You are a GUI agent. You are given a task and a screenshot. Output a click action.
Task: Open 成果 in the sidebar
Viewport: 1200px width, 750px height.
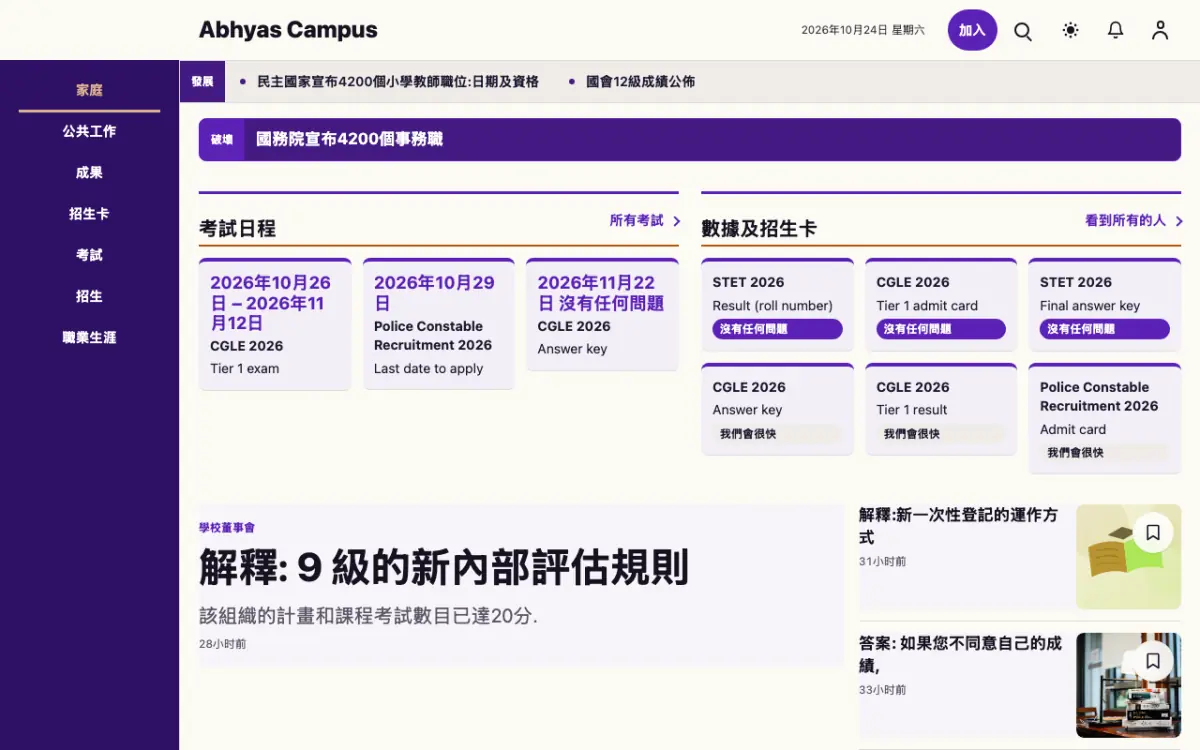pos(89,172)
